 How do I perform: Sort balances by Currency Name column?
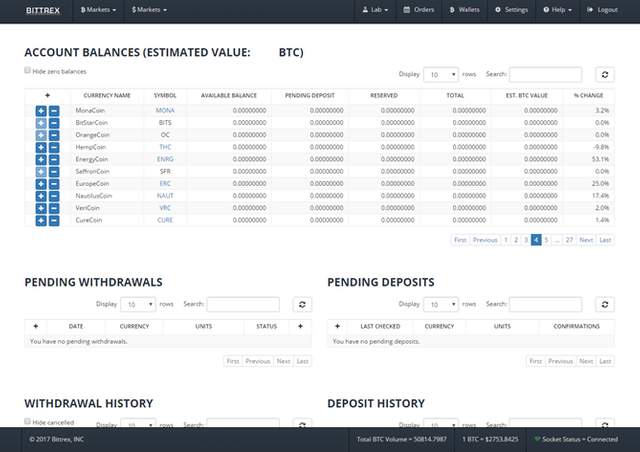pyautogui.click(x=107, y=96)
